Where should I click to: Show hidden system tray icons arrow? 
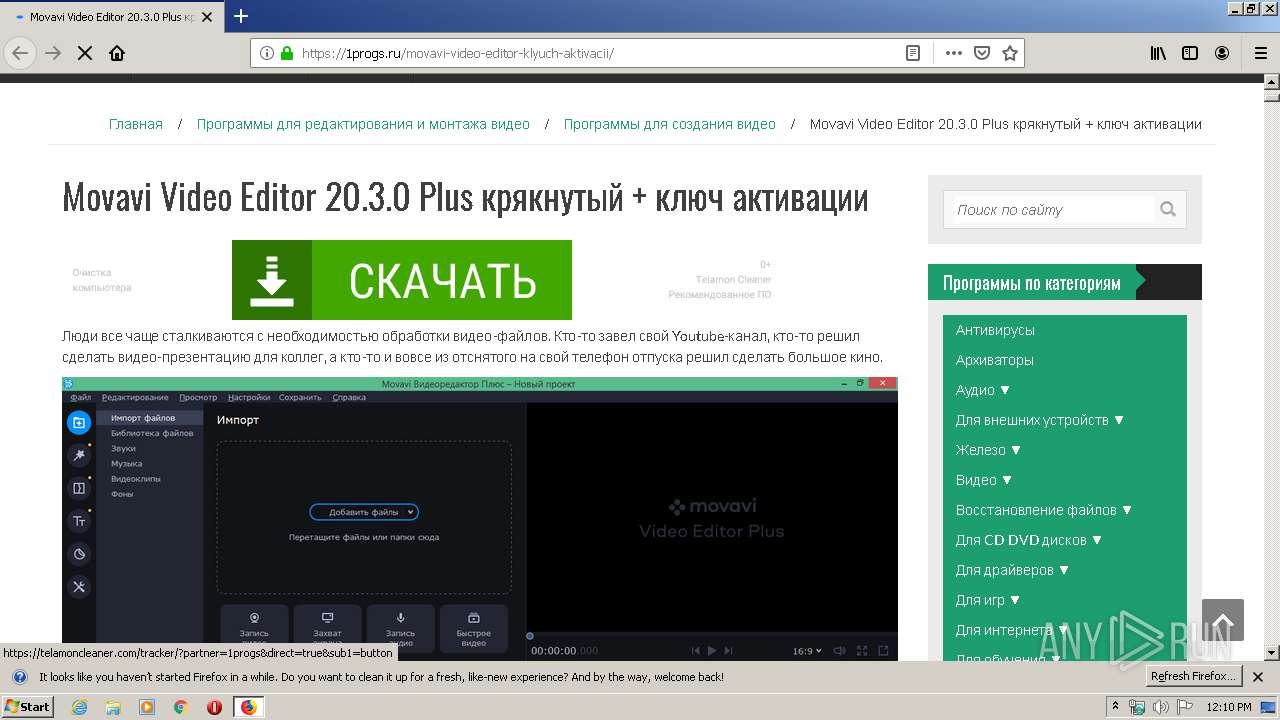(x=1116, y=706)
